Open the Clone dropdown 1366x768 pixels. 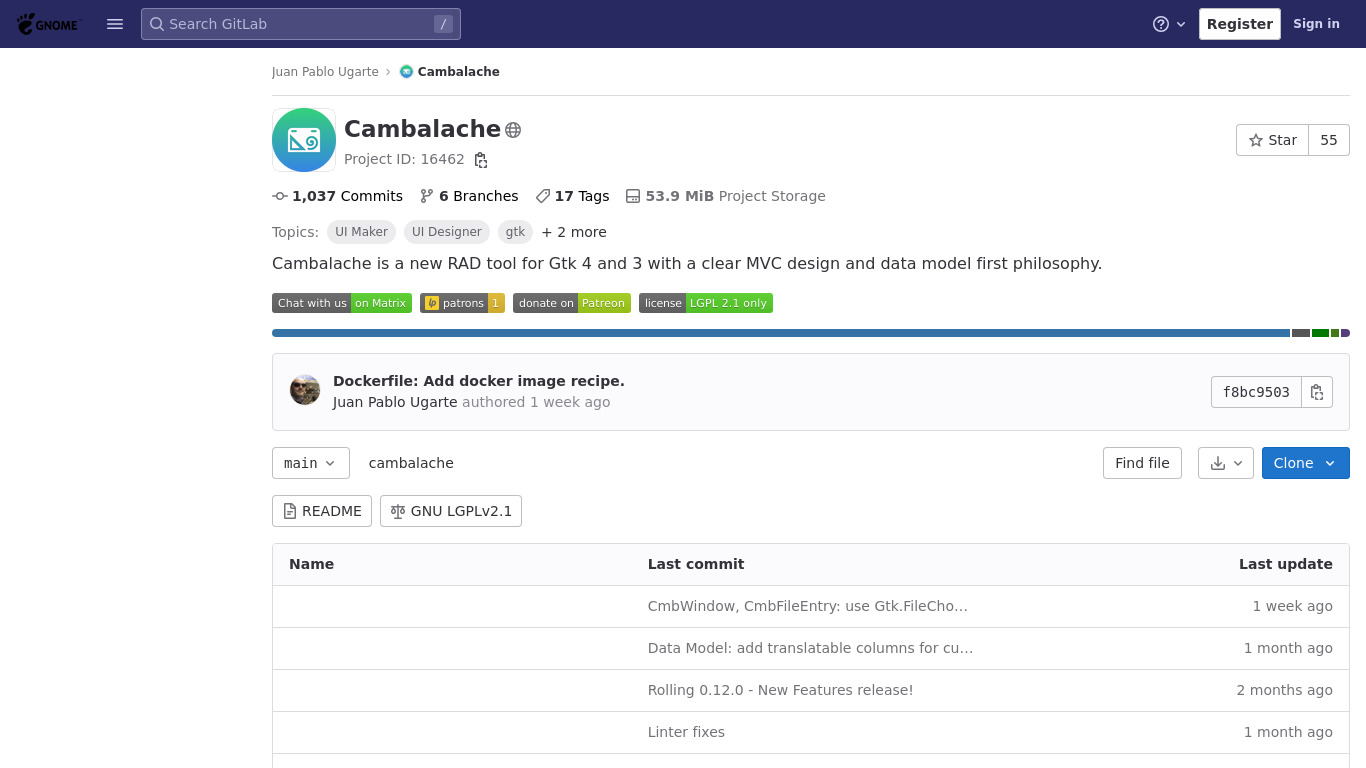point(1306,463)
